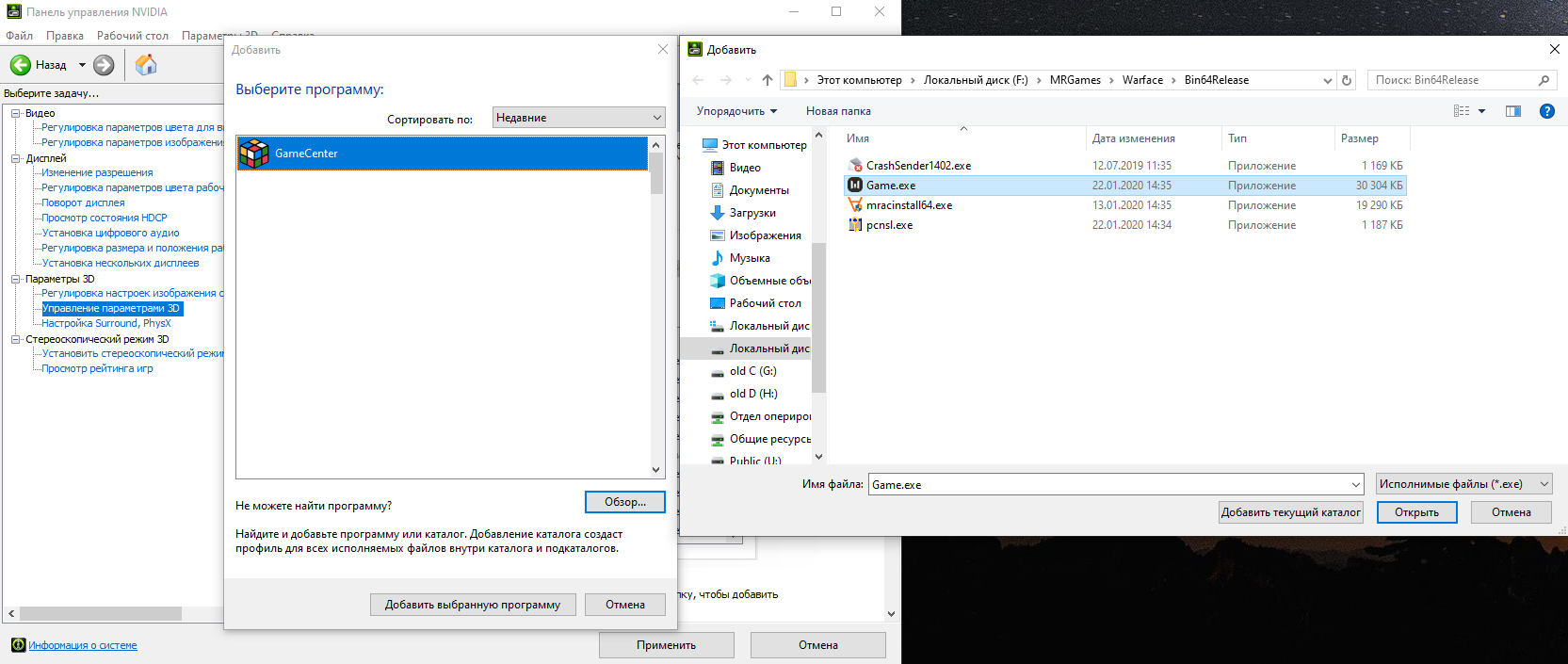The image size is (1568, 664).
Task: Go back in the file dialog navigation
Action: point(698,80)
